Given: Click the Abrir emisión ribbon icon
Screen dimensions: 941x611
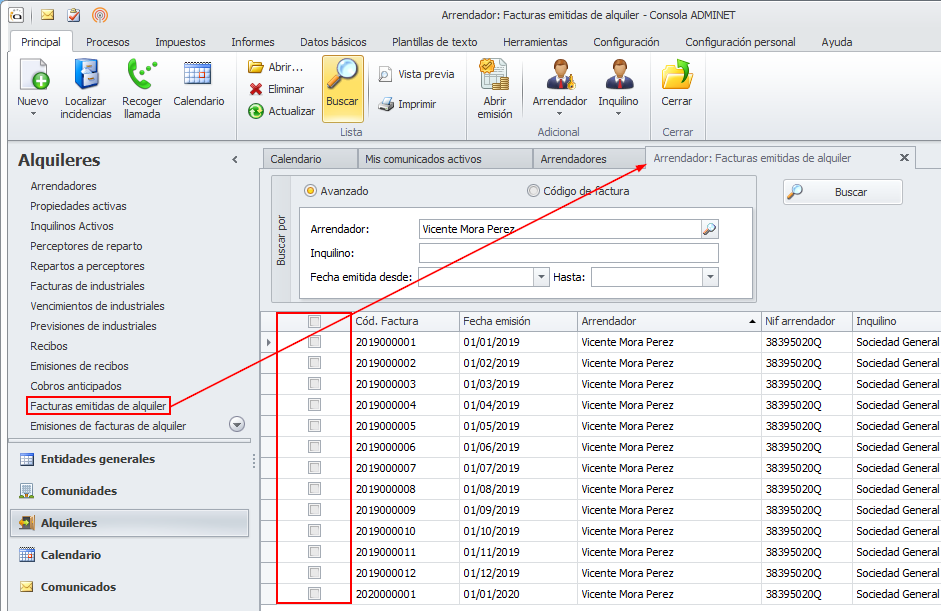Looking at the screenshot, I should coord(494,75).
